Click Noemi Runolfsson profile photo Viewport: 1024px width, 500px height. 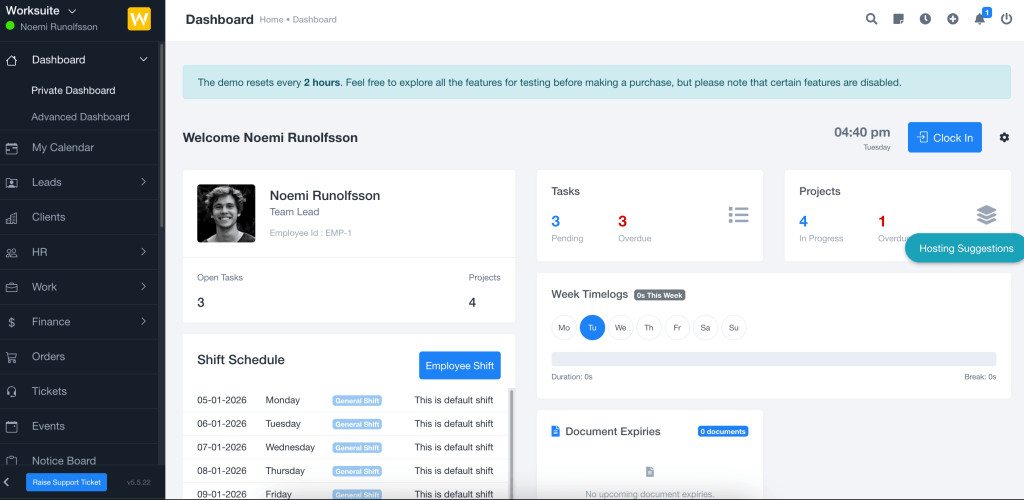226,213
